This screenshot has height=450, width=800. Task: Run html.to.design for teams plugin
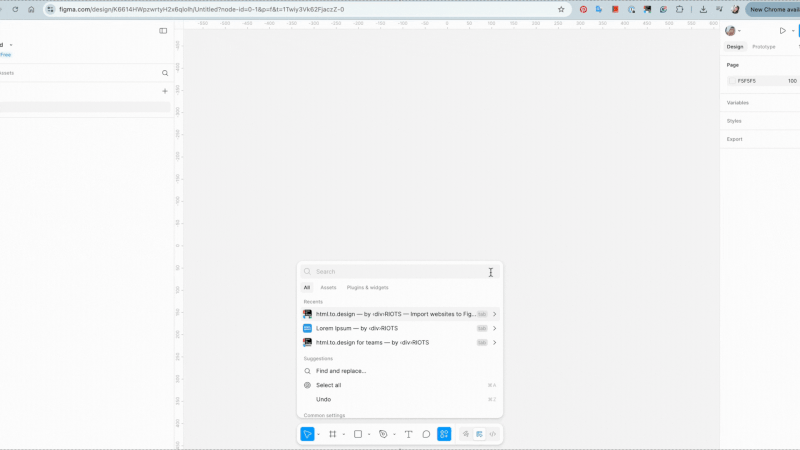click(x=399, y=343)
